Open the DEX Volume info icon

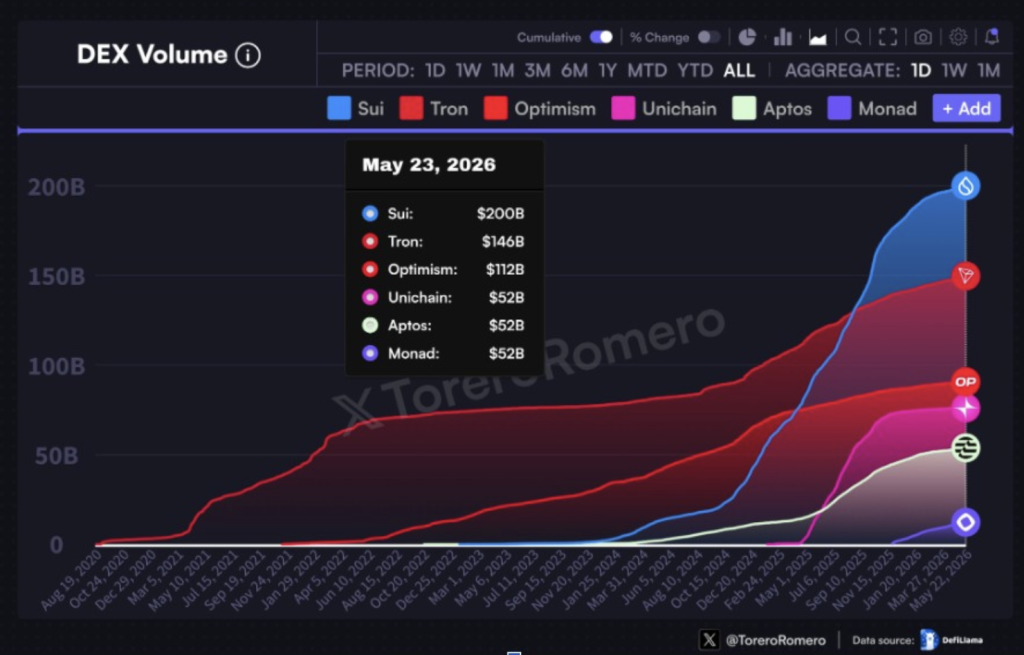[248, 56]
